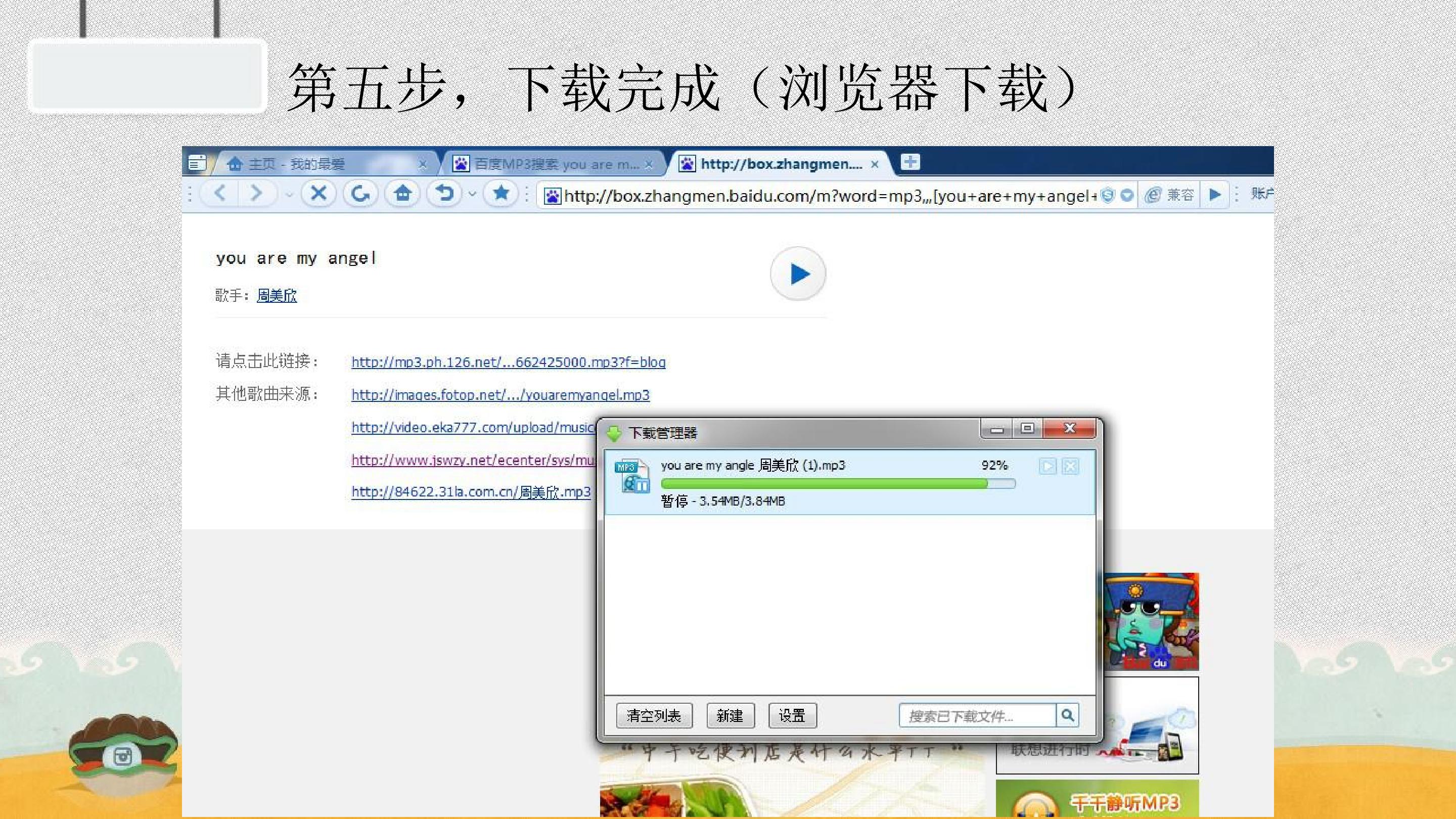Reload the page with refresh icon
1456x819 pixels.
tap(360, 194)
